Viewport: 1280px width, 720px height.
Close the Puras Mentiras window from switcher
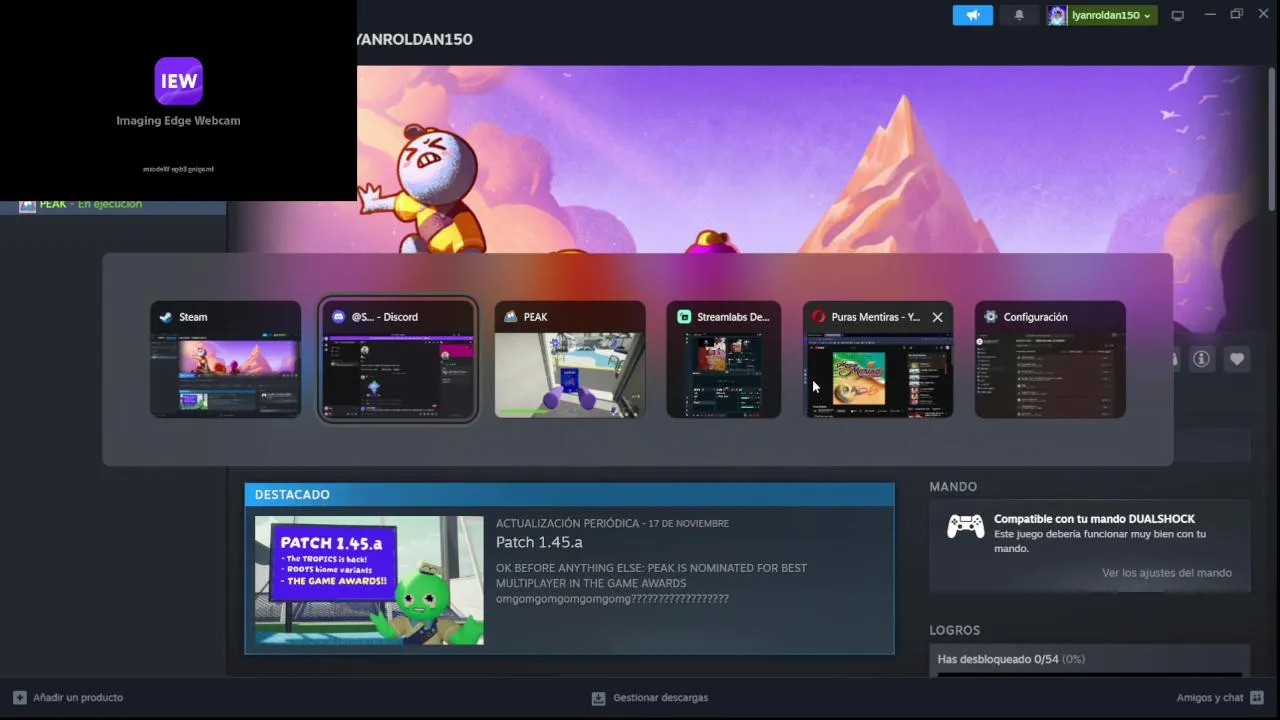937,317
